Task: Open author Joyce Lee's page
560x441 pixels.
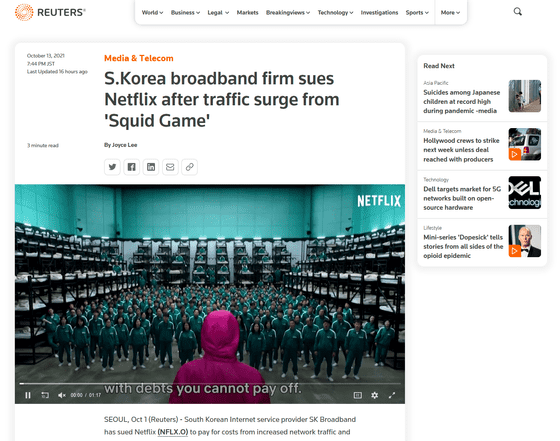Action: [x=125, y=145]
